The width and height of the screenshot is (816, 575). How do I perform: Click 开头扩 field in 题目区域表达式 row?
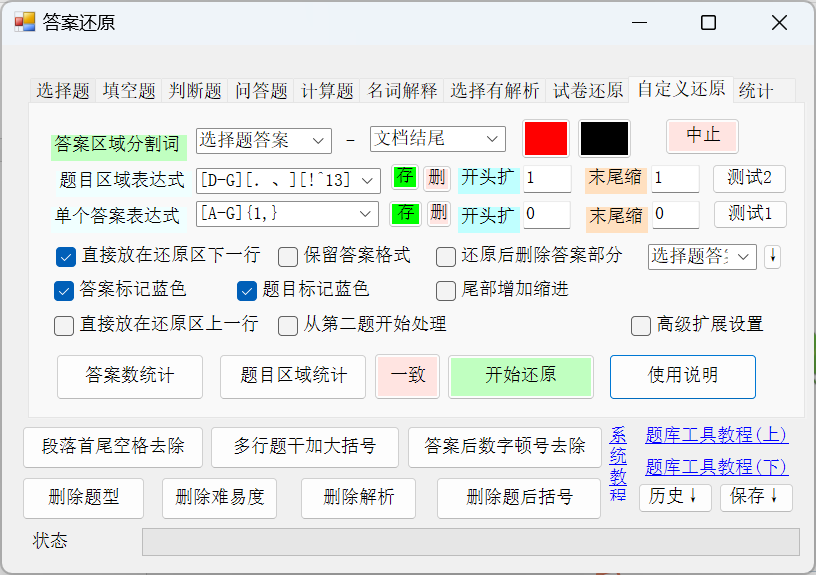pyautogui.click(x=547, y=179)
